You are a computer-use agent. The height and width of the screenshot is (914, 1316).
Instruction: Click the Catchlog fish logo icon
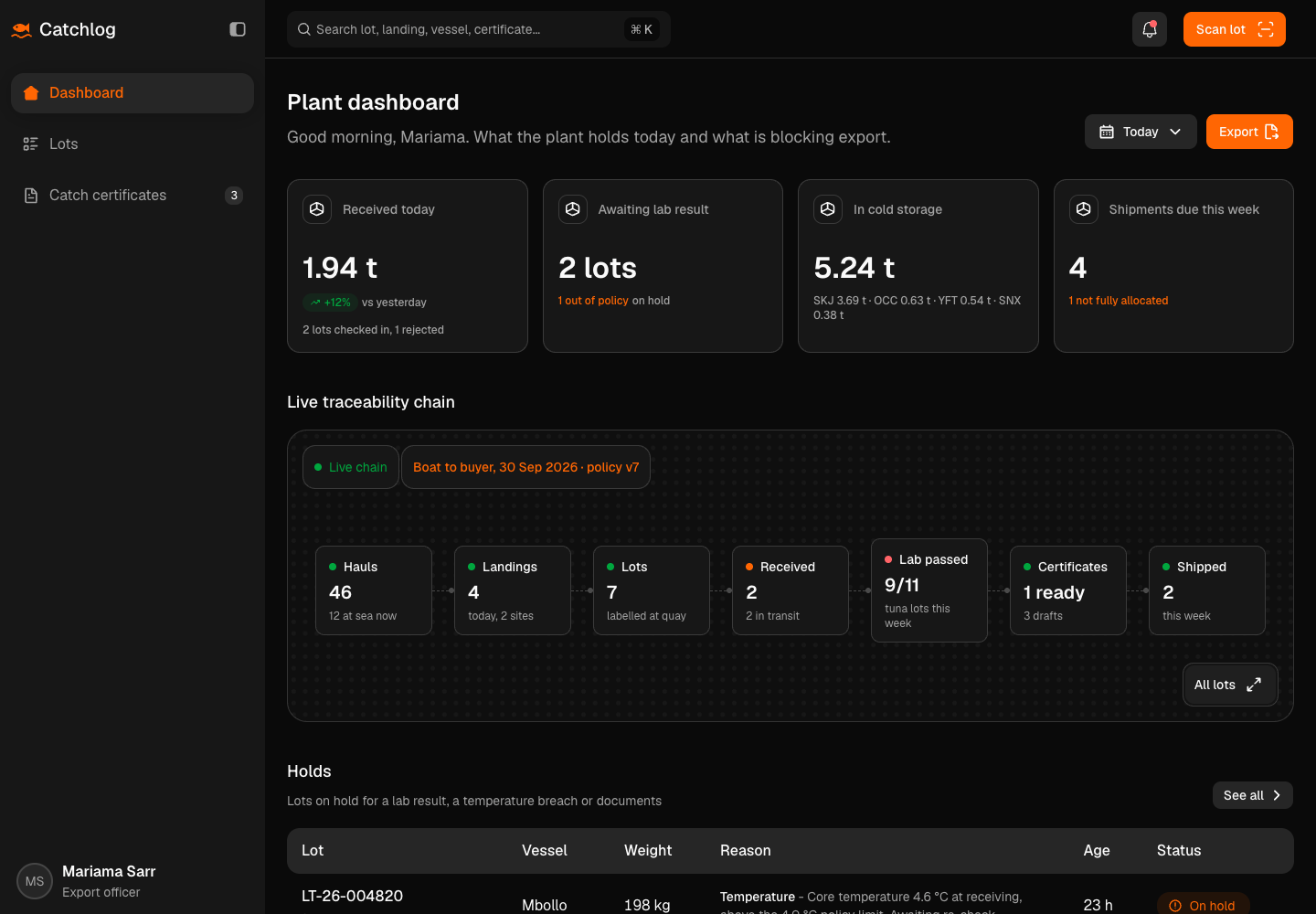pos(22,30)
